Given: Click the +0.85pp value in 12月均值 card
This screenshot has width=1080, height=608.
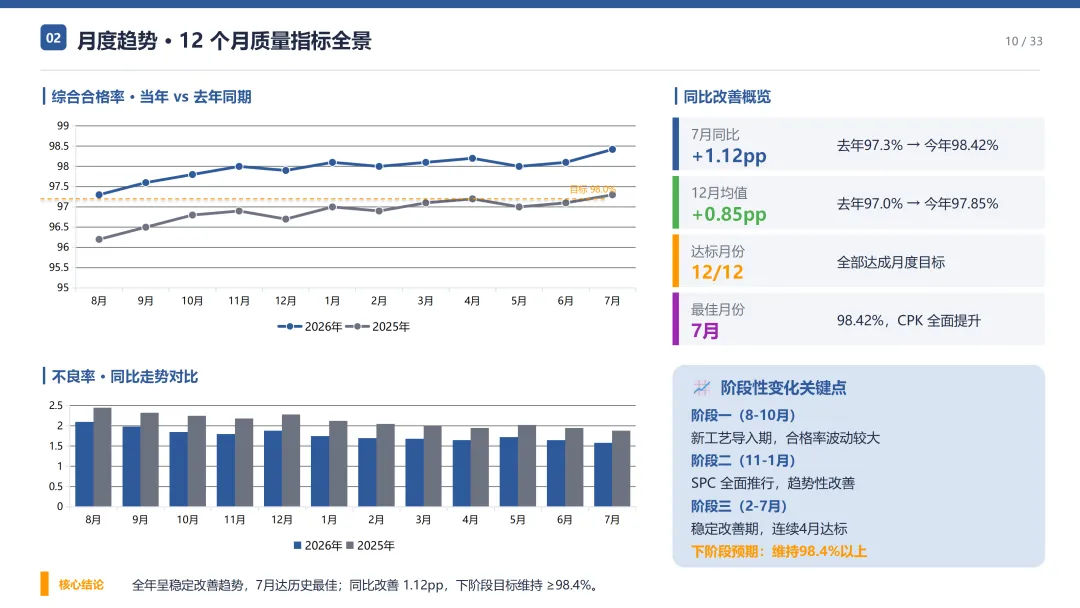Looking at the screenshot, I should [x=729, y=214].
